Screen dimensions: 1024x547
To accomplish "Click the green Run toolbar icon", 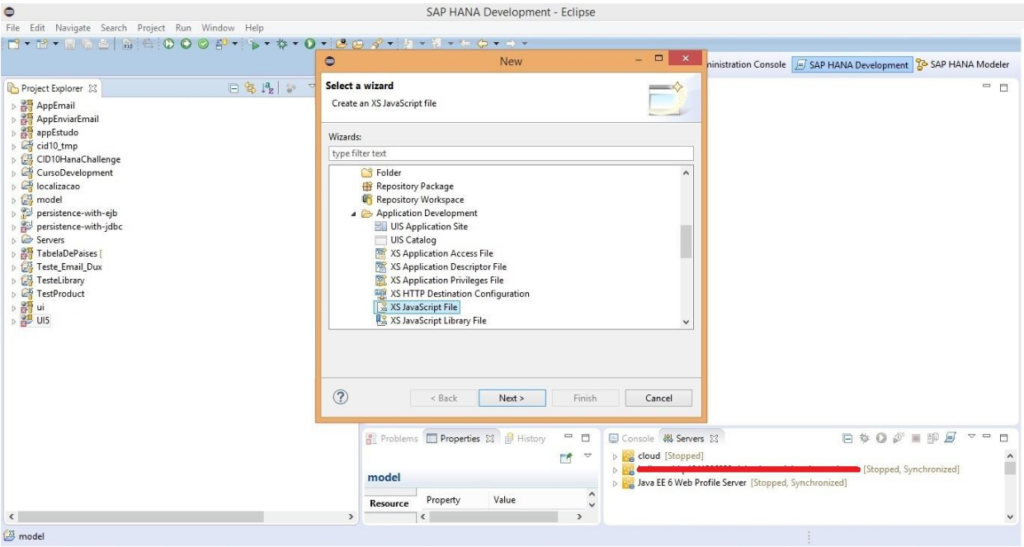I will point(311,44).
